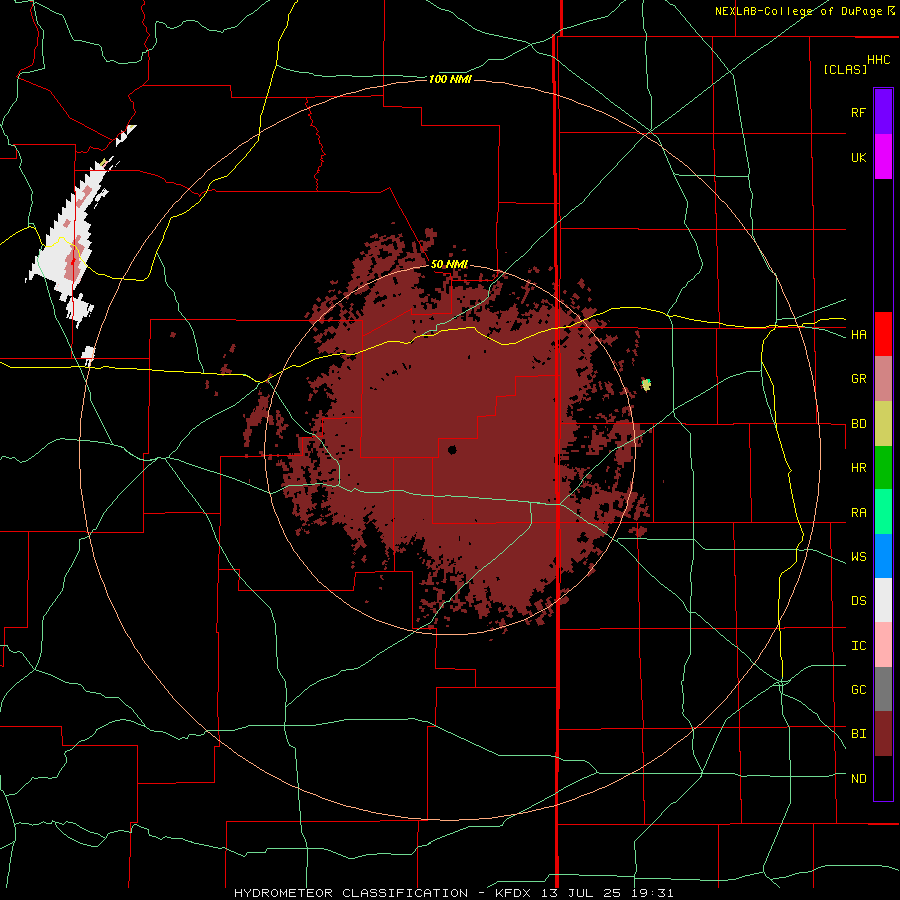
Task: Click the "KFDX" radar site identifier
Action: [514, 893]
